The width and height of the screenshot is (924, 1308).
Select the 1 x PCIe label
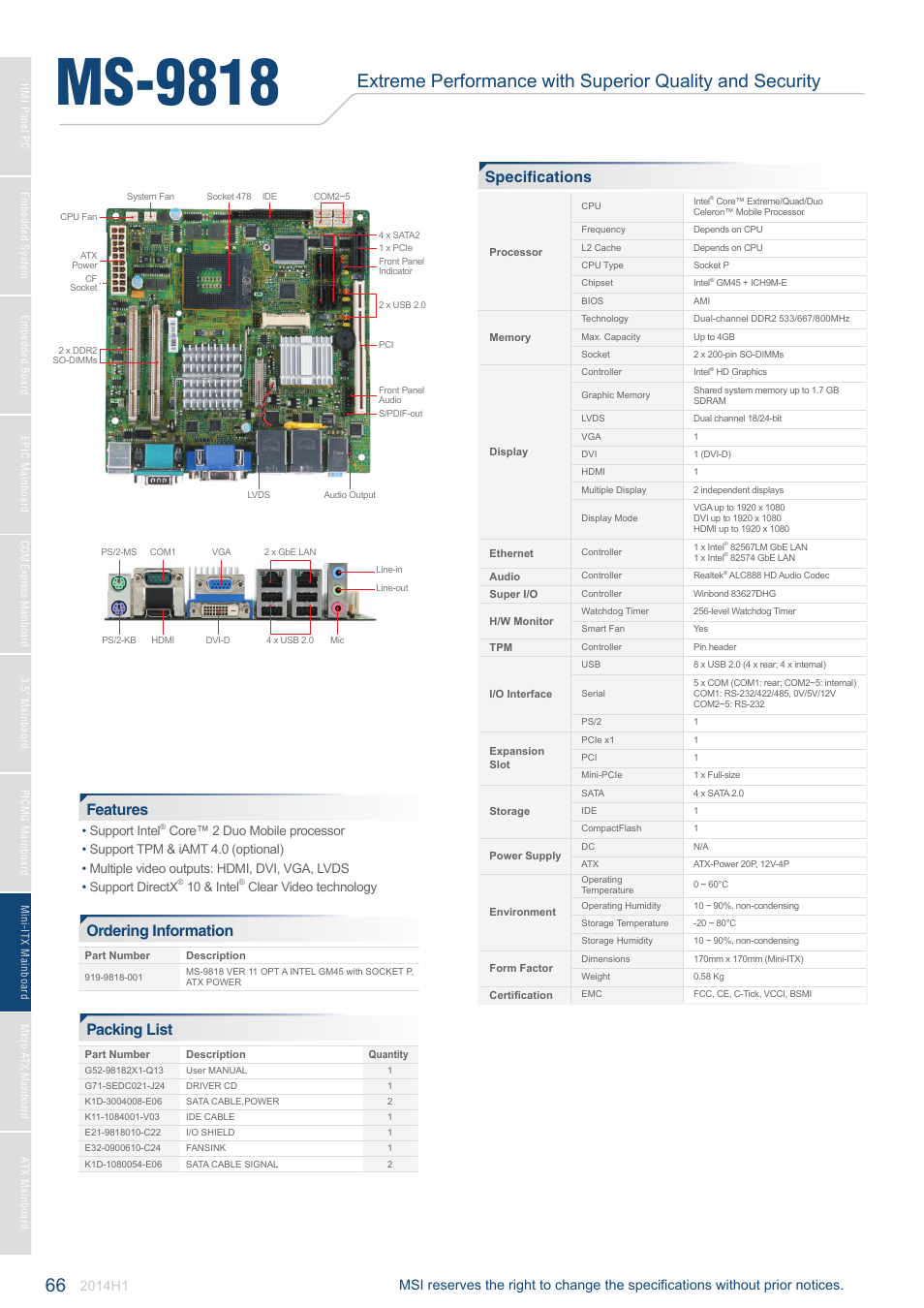[395, 248]
